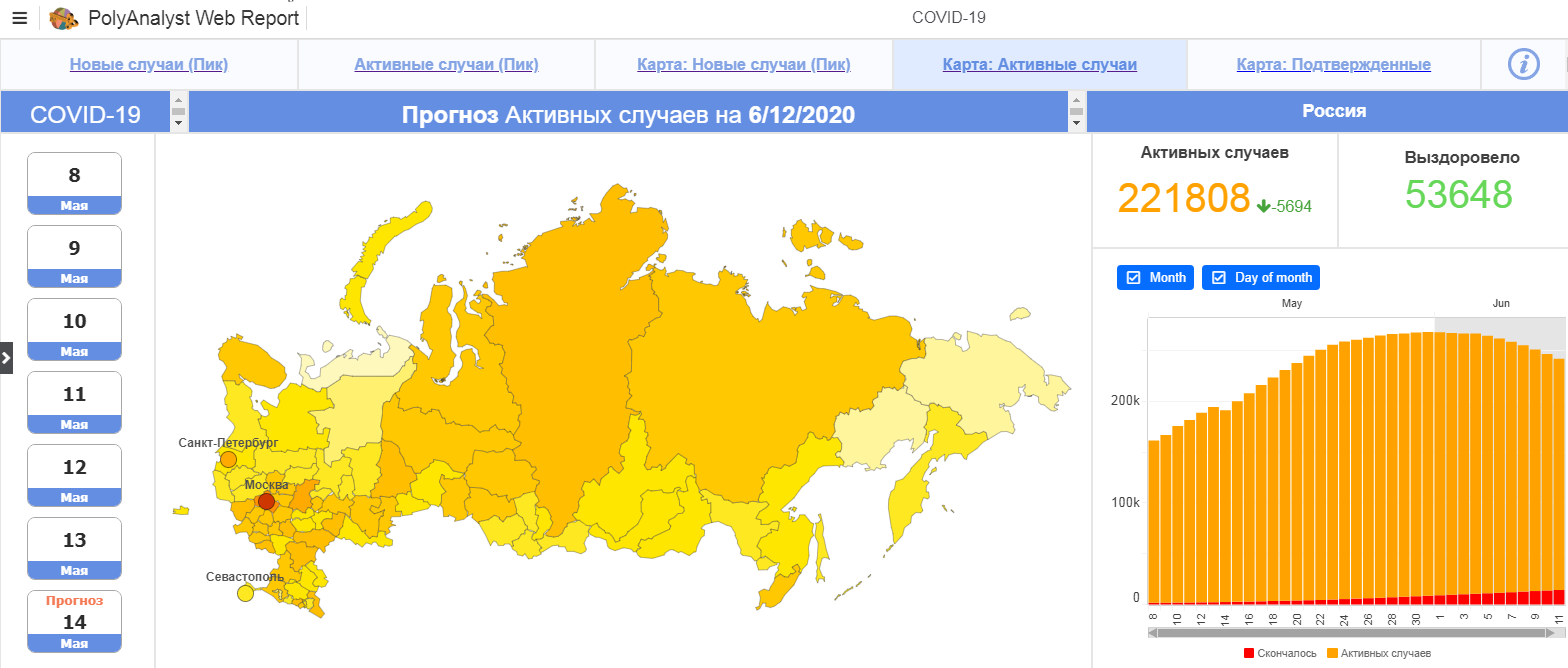1568x668 pixels.
Task: Click up arrow beside COVID-19 header
Action: (x=179, y=100)
